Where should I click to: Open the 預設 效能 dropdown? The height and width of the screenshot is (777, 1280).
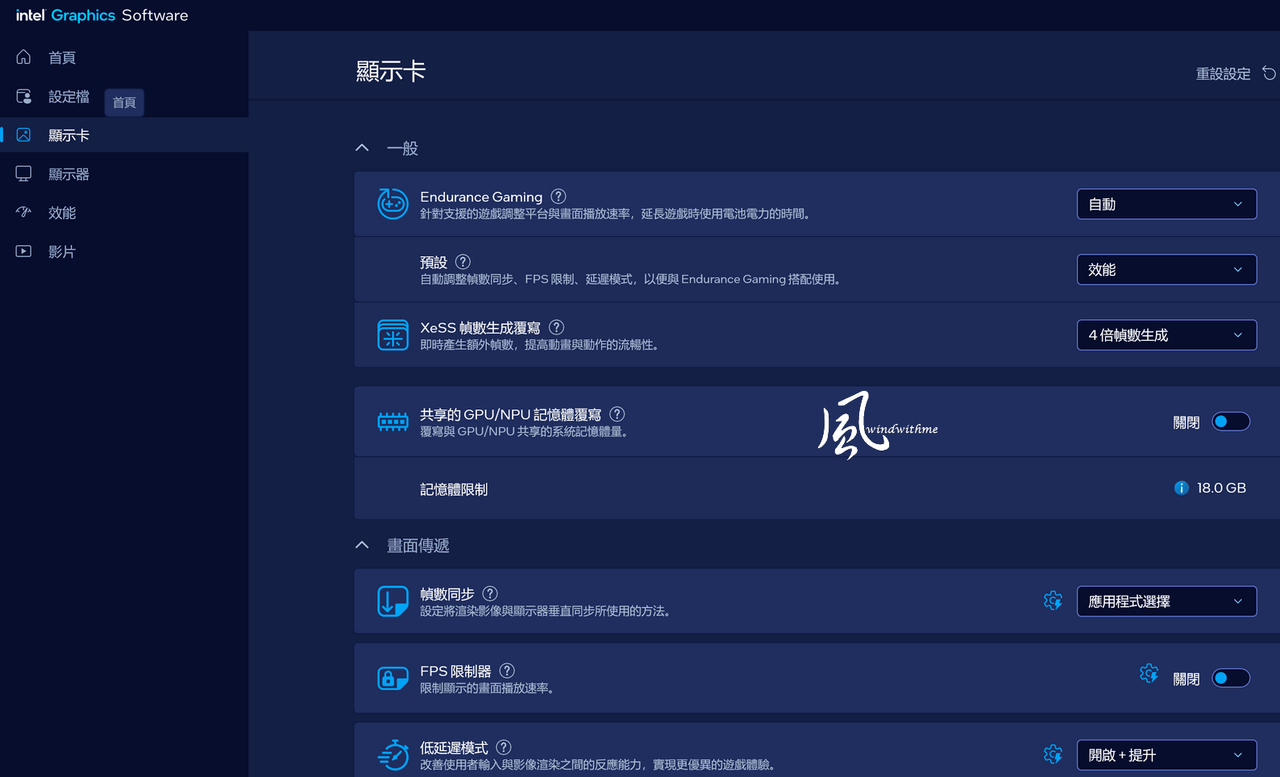1166,270
